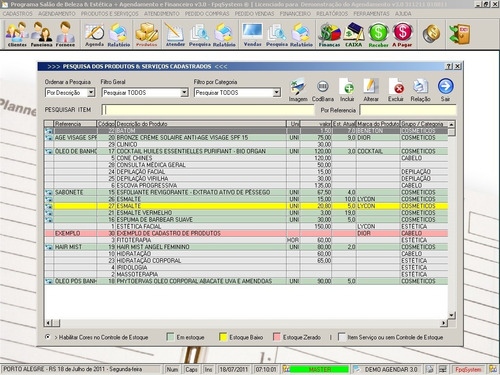Viewport: 500px width, 375px height.
Task: Open the Clientes icon in main toolbar
Action: (17, 34)
